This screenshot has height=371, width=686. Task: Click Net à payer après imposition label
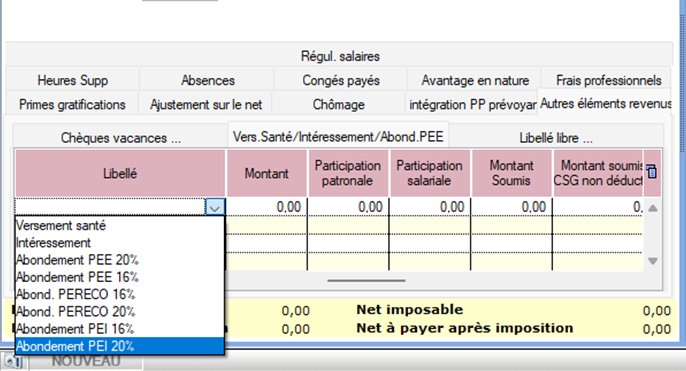coord(465,328)
